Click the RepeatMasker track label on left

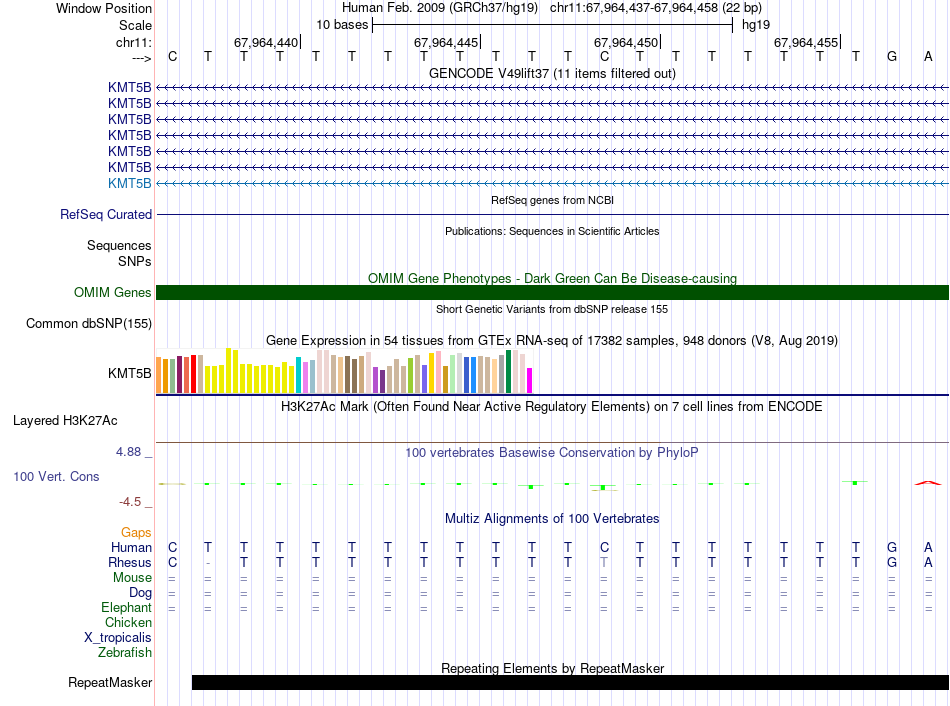click(110, 683)
